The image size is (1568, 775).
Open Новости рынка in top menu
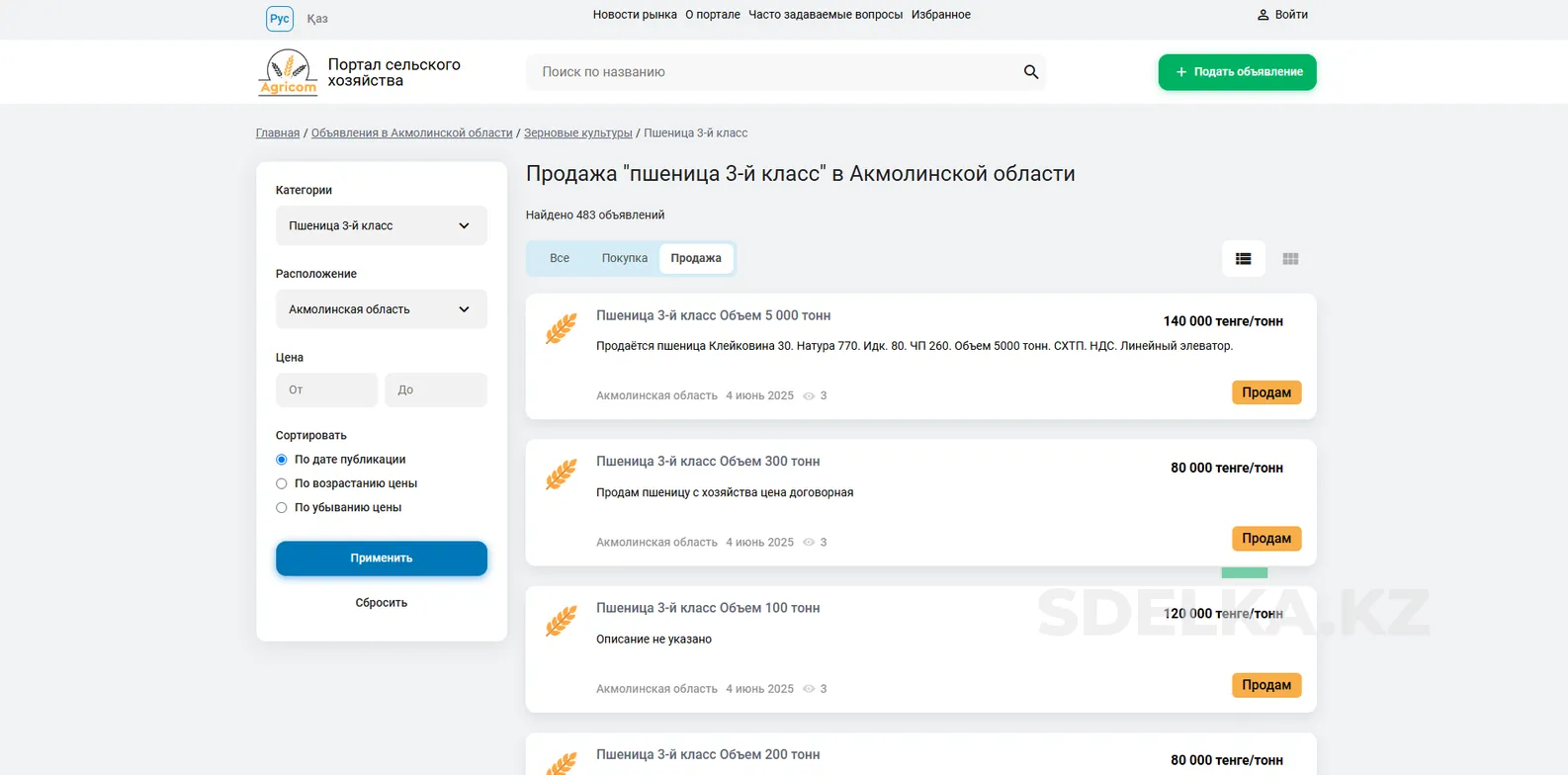635,15
